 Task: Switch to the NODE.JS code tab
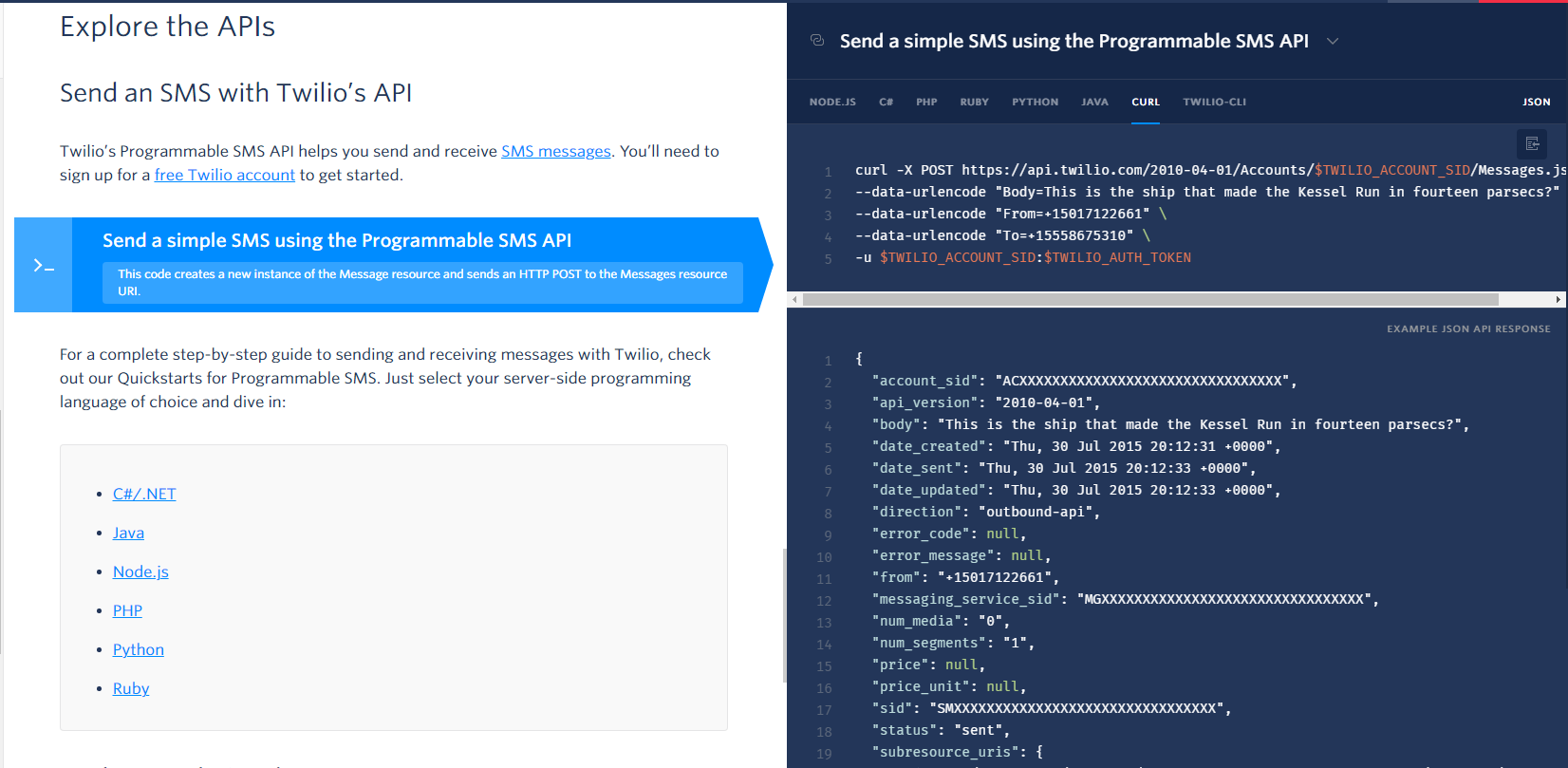(832, 102)
